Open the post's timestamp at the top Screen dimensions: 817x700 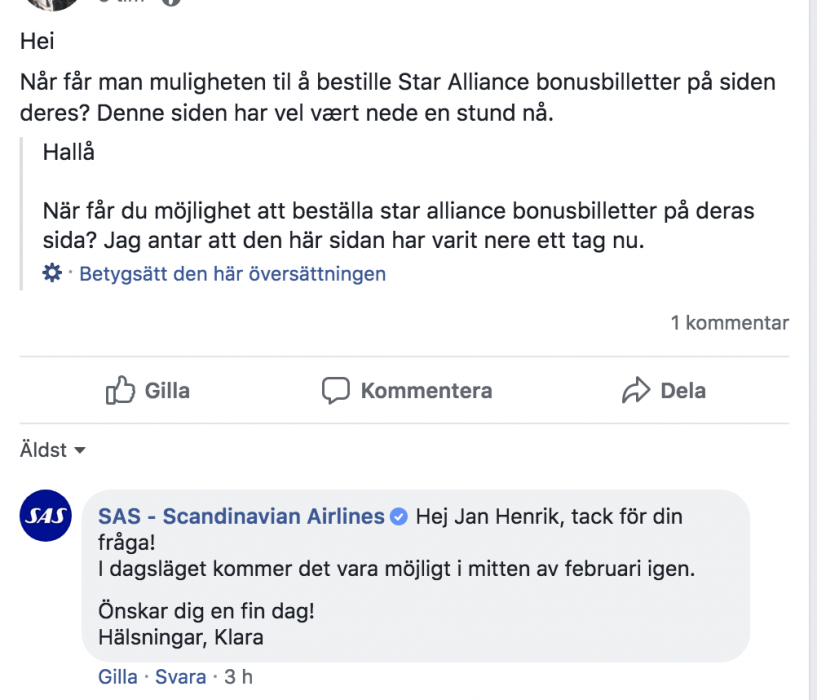pyautogui.click(x=122, y=2)
